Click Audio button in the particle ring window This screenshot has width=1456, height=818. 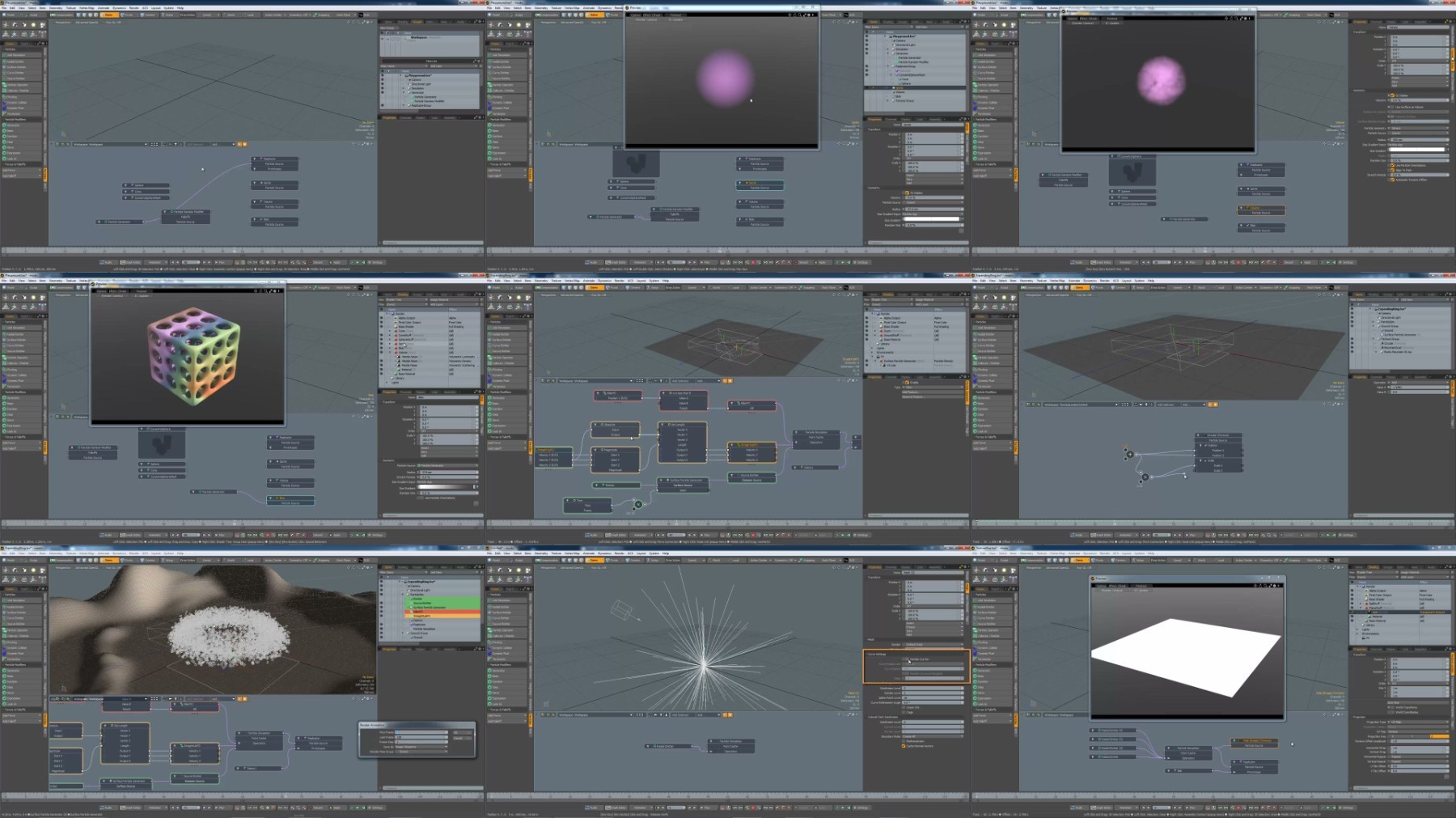[107, 807]
